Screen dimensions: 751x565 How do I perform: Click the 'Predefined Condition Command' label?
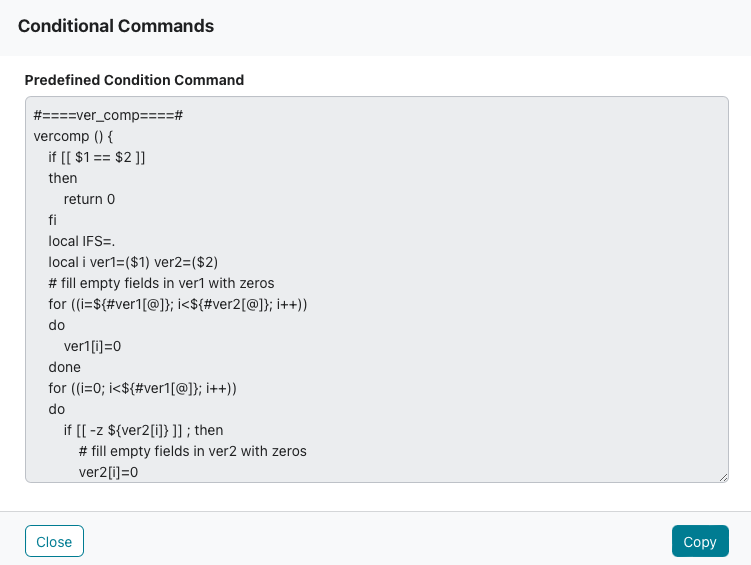pyautogui.click(x=134, y=80)
